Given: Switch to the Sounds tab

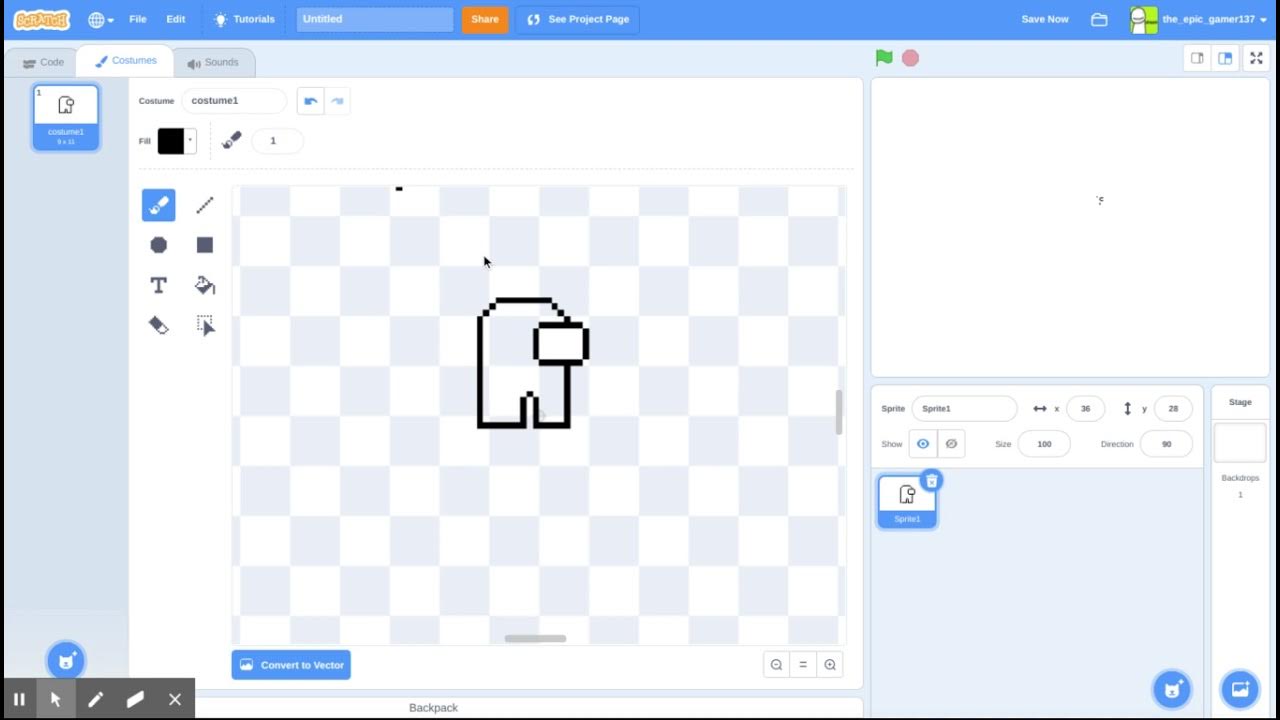Looking at the screenshot, I should (x=213, y=62).
